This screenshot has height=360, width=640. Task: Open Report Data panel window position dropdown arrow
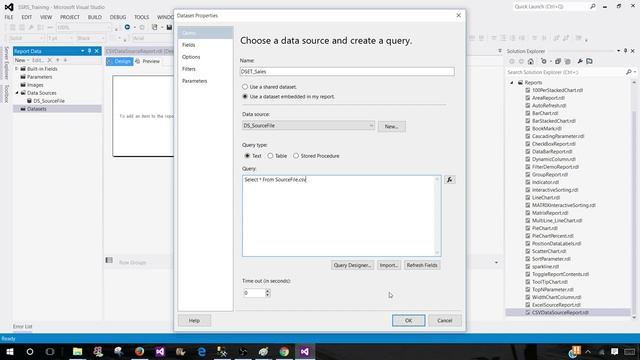coord(82,51)
